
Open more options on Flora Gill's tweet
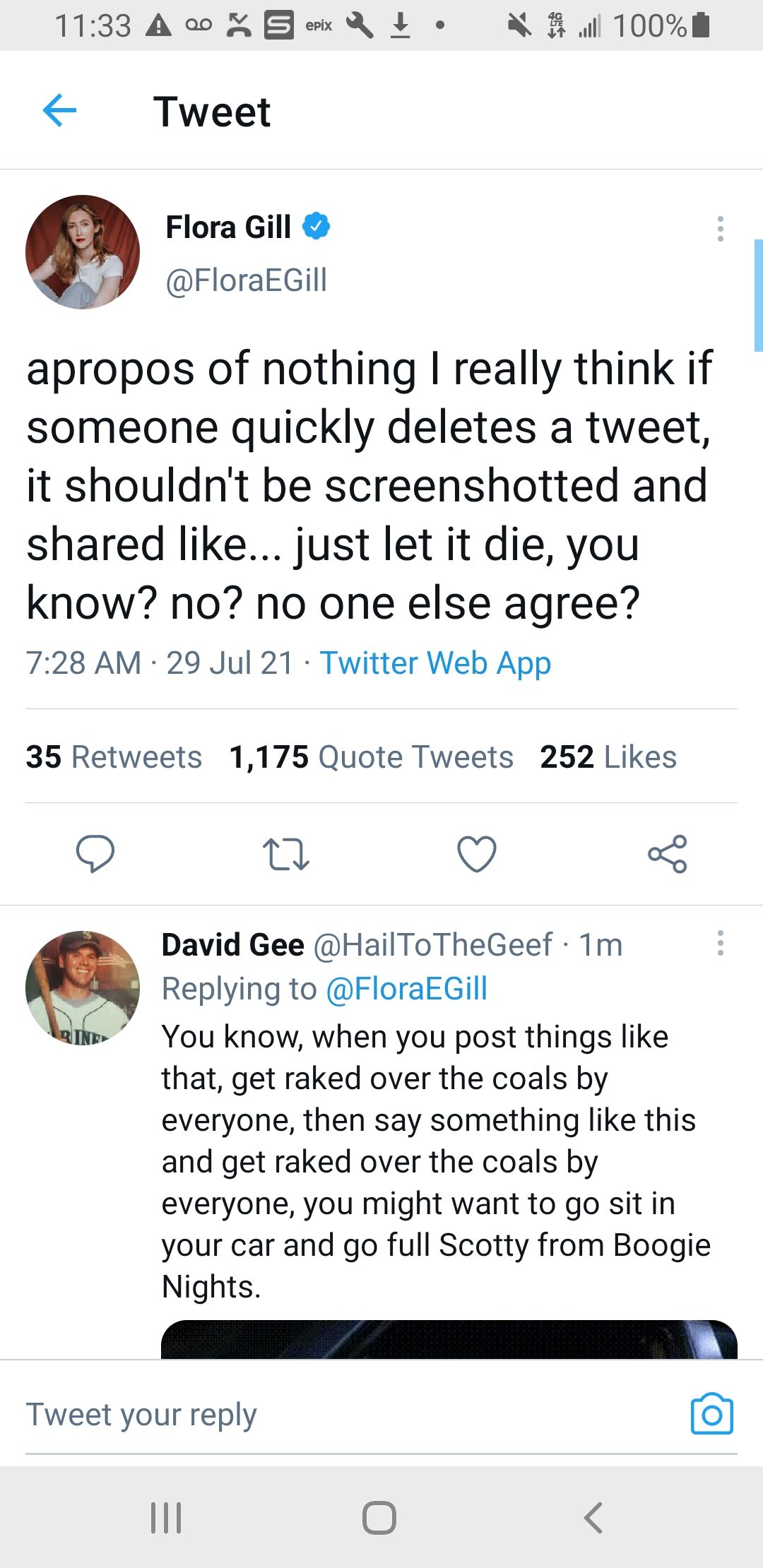click(720, 229)
